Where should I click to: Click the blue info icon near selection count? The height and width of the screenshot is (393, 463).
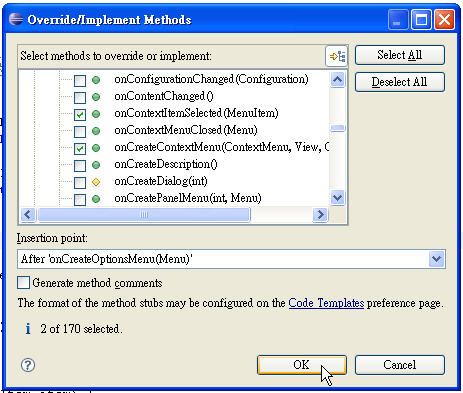point(28,329)
